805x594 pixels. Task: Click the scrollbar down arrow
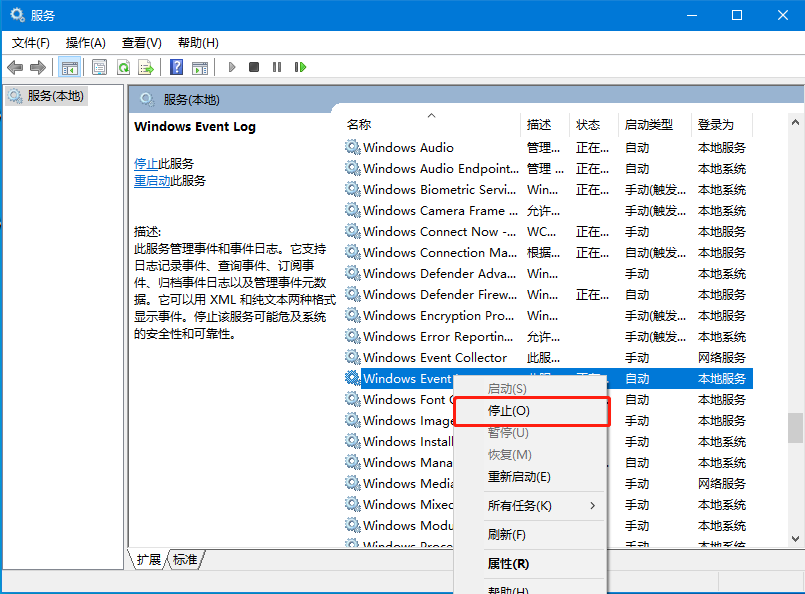coord(795,539)
